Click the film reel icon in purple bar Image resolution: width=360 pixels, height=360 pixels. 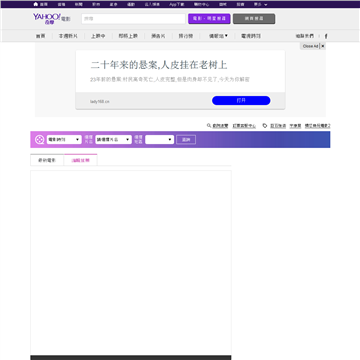click(39, 139)
